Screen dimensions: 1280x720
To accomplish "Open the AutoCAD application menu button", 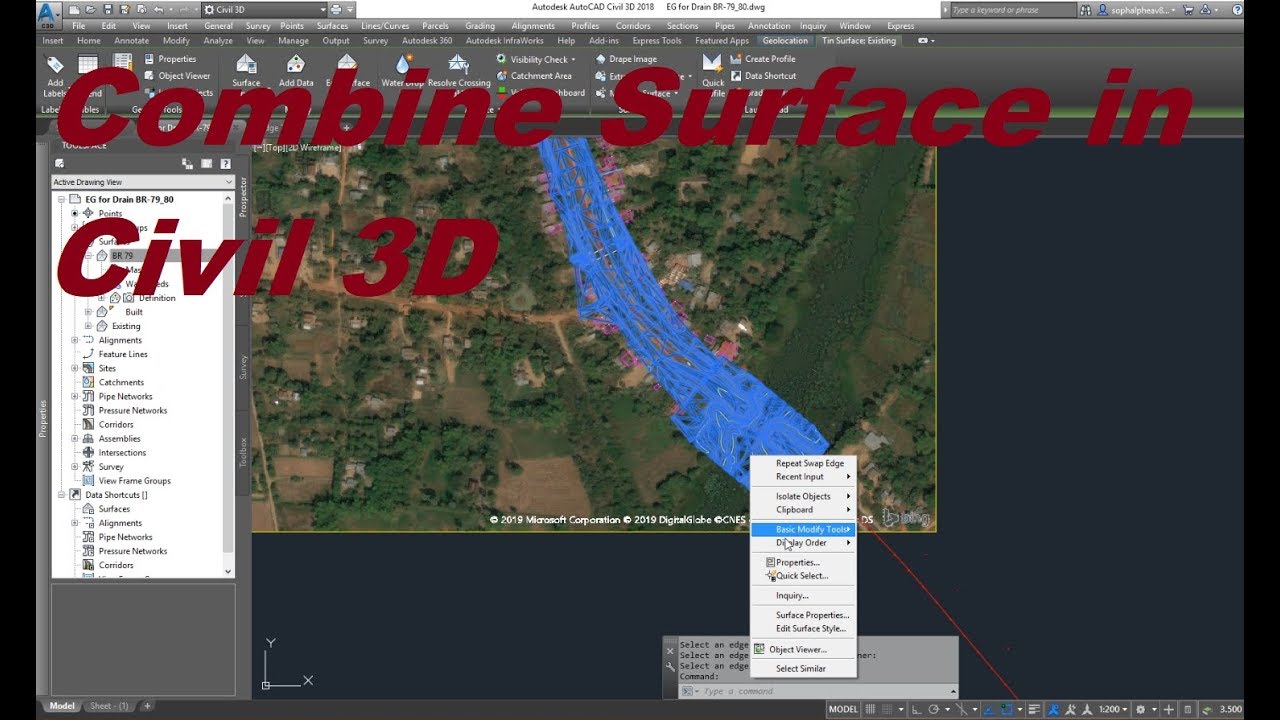I will [x=49, y=14].
